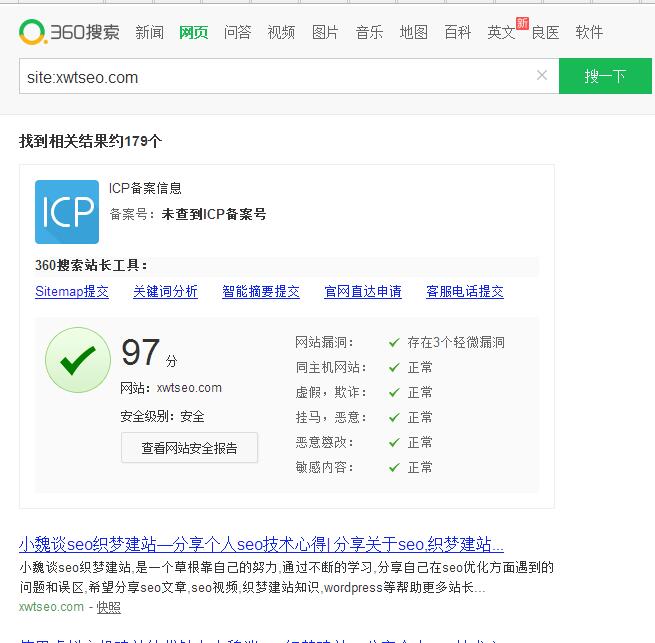This screenshot has height=643, width=655.
Task: Click the 未查到ICP备案号 text
Action: (214, 214)
